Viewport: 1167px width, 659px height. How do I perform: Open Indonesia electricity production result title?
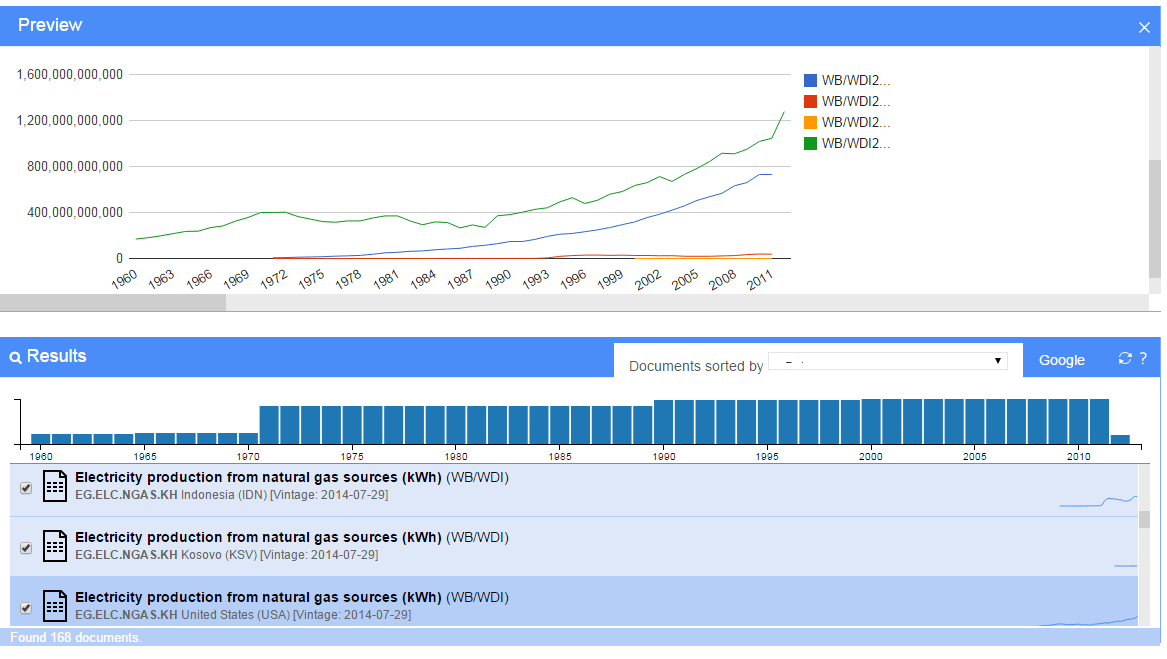pyautogui.click(x=258, y=478)
